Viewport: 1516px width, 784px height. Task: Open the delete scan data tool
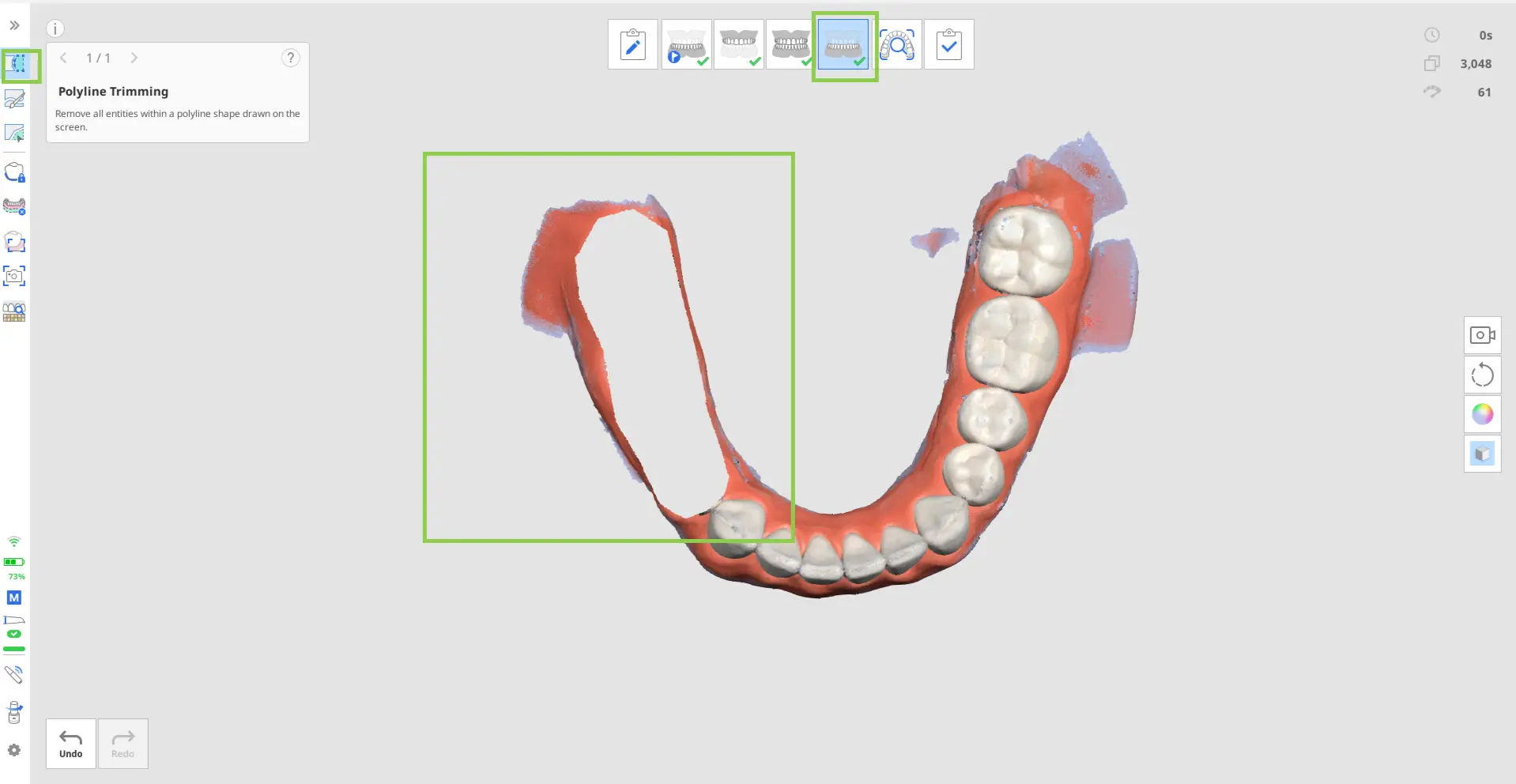click(x=15, y=206)
